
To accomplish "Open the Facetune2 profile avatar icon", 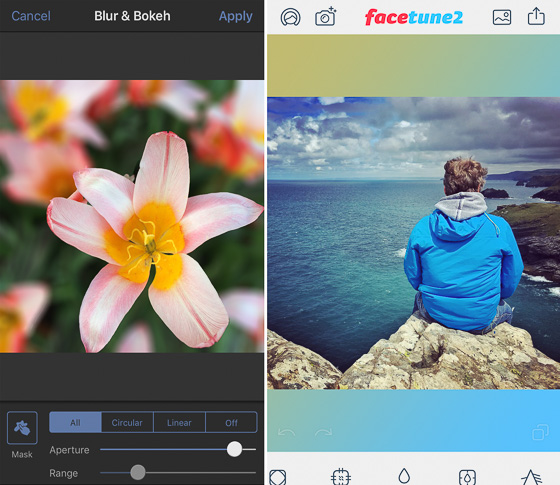I will pos(290,17).
